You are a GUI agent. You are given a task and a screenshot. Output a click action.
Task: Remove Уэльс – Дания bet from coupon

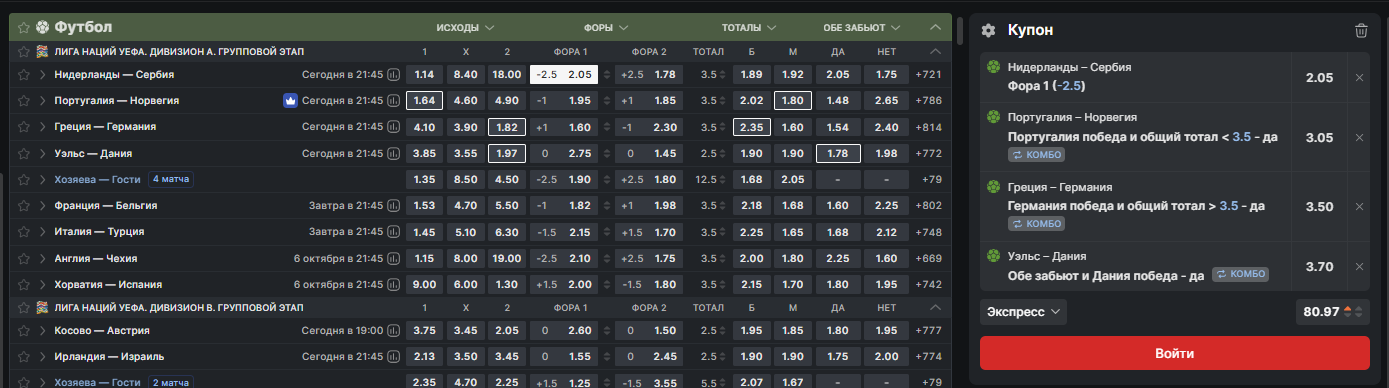tap(1358, 267)
